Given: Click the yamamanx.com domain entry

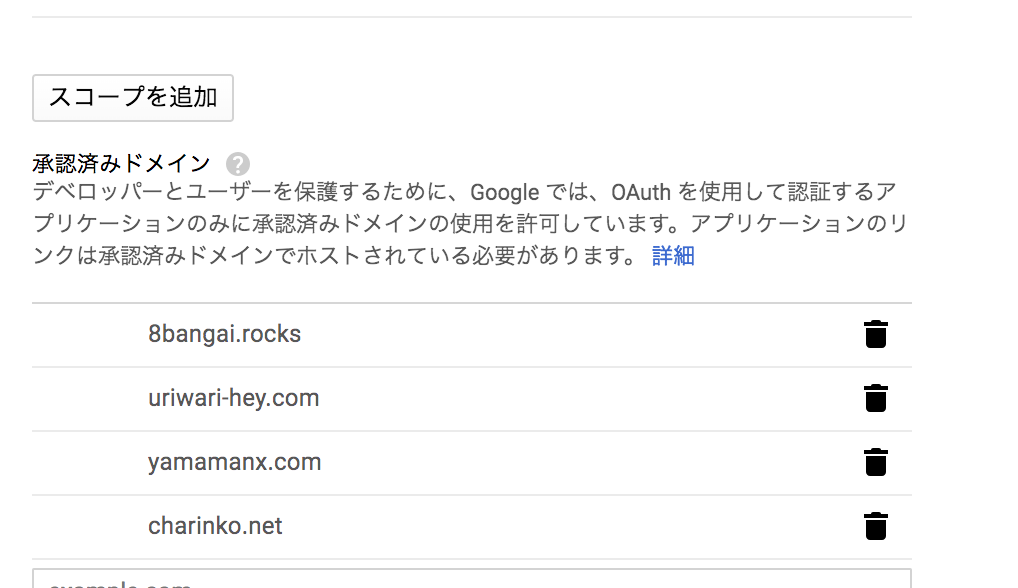Looking at the screenshot, I should pos(234,462).
